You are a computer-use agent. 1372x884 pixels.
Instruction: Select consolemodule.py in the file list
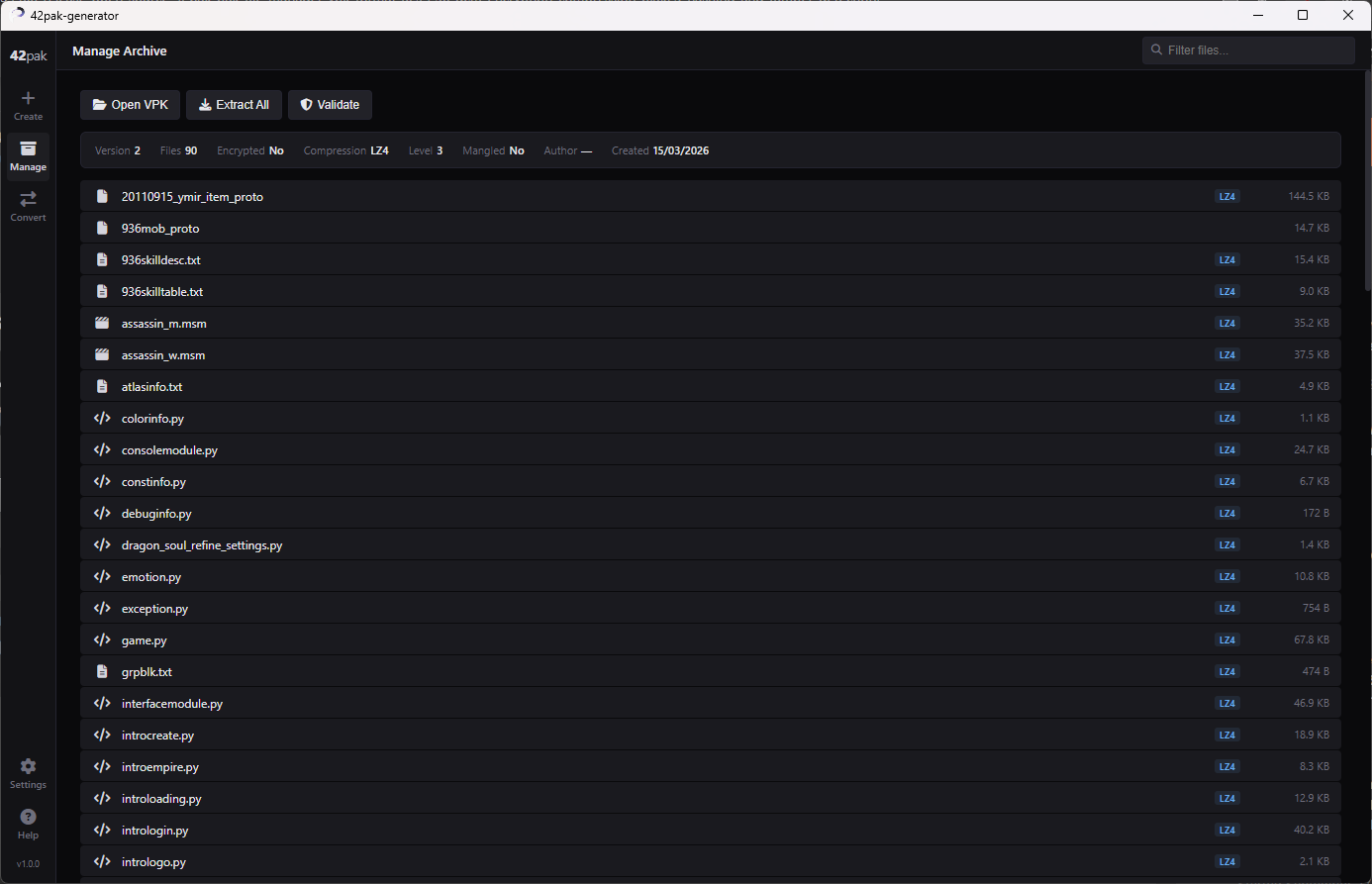click(711, 449)
